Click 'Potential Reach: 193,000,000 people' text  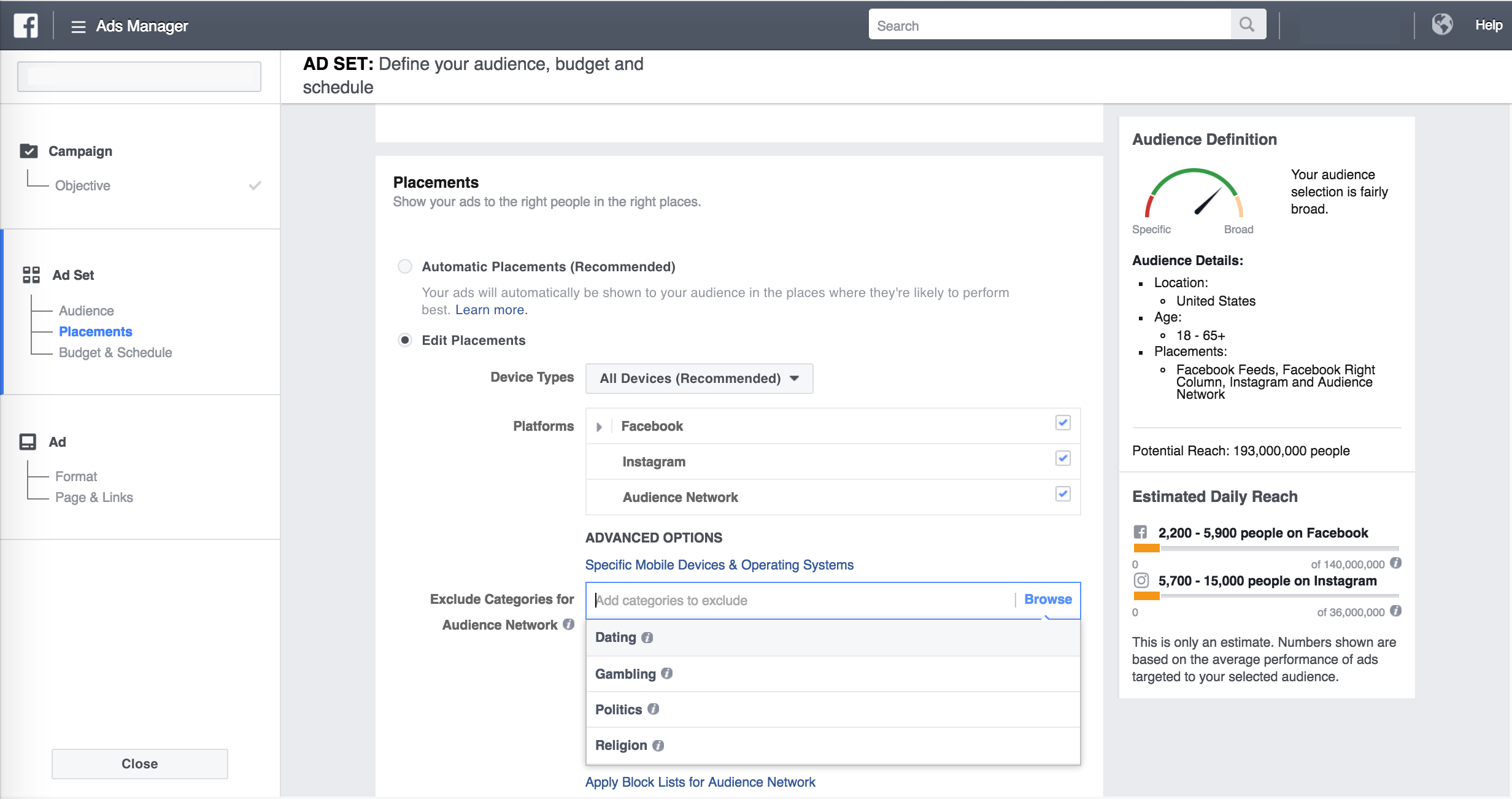pyautogui.click(x=1241, y=450)
